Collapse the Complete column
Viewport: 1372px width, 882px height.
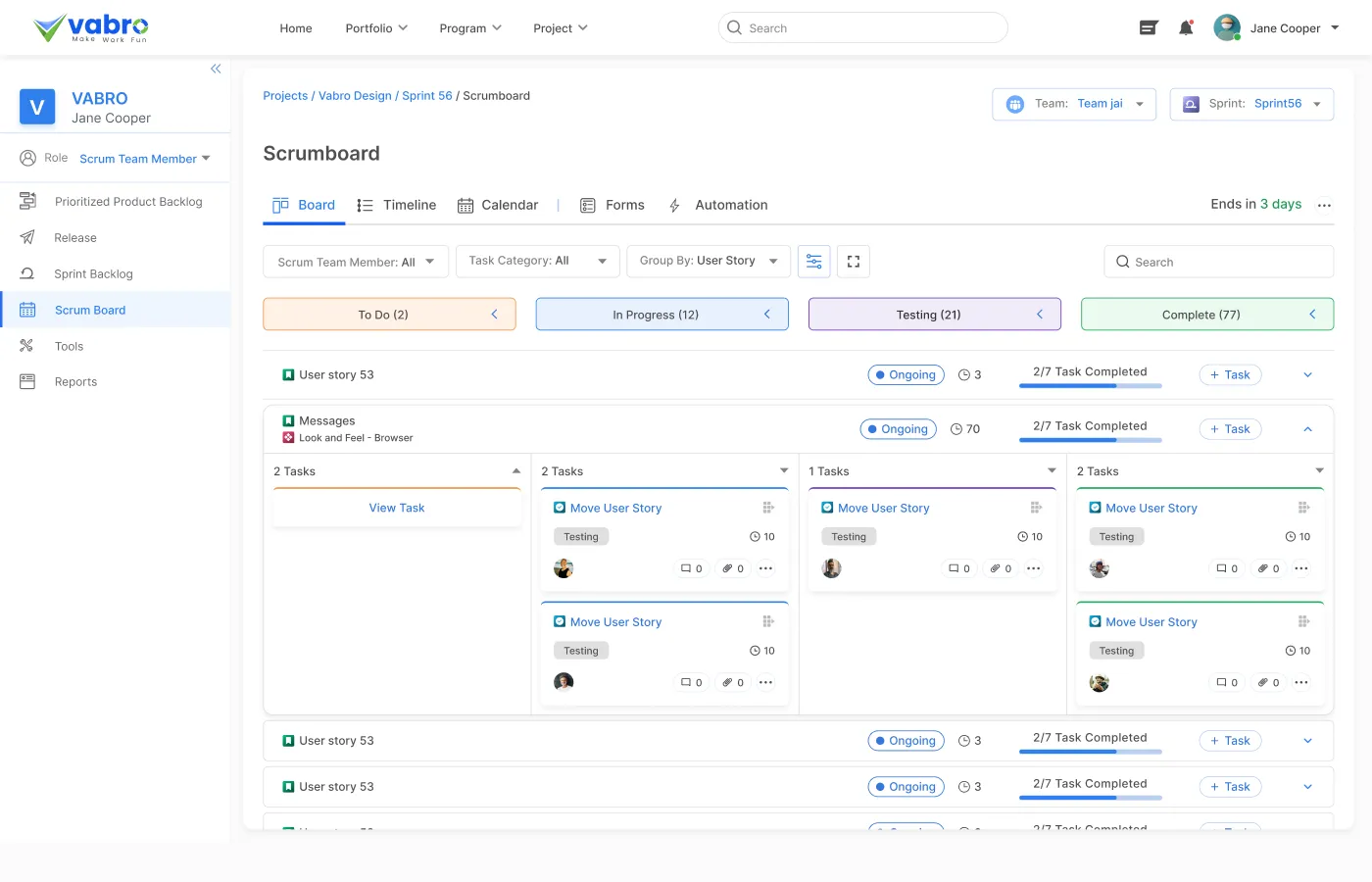point(1312,315)
